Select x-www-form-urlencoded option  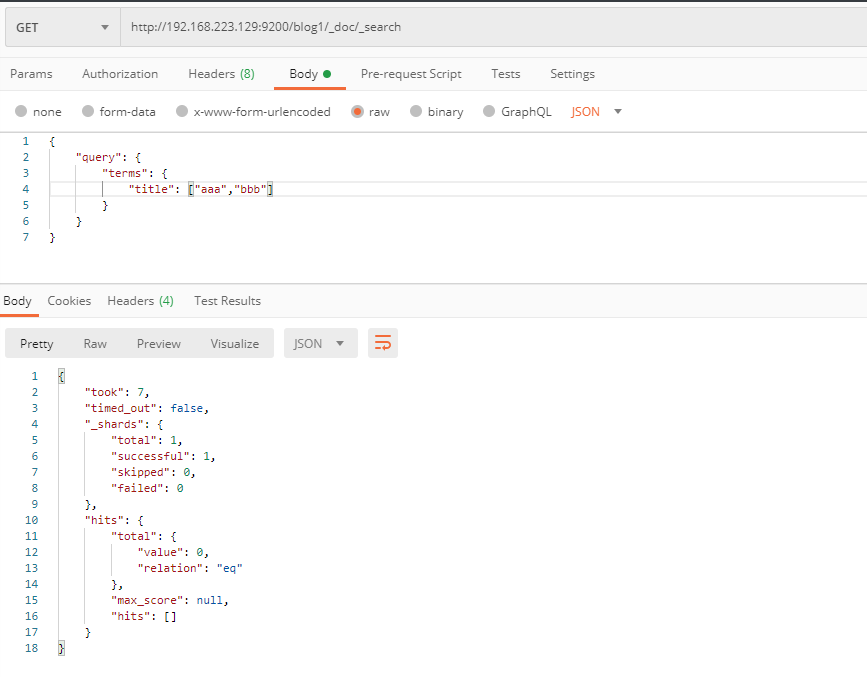pyautogui.click(x=253, y=112)
